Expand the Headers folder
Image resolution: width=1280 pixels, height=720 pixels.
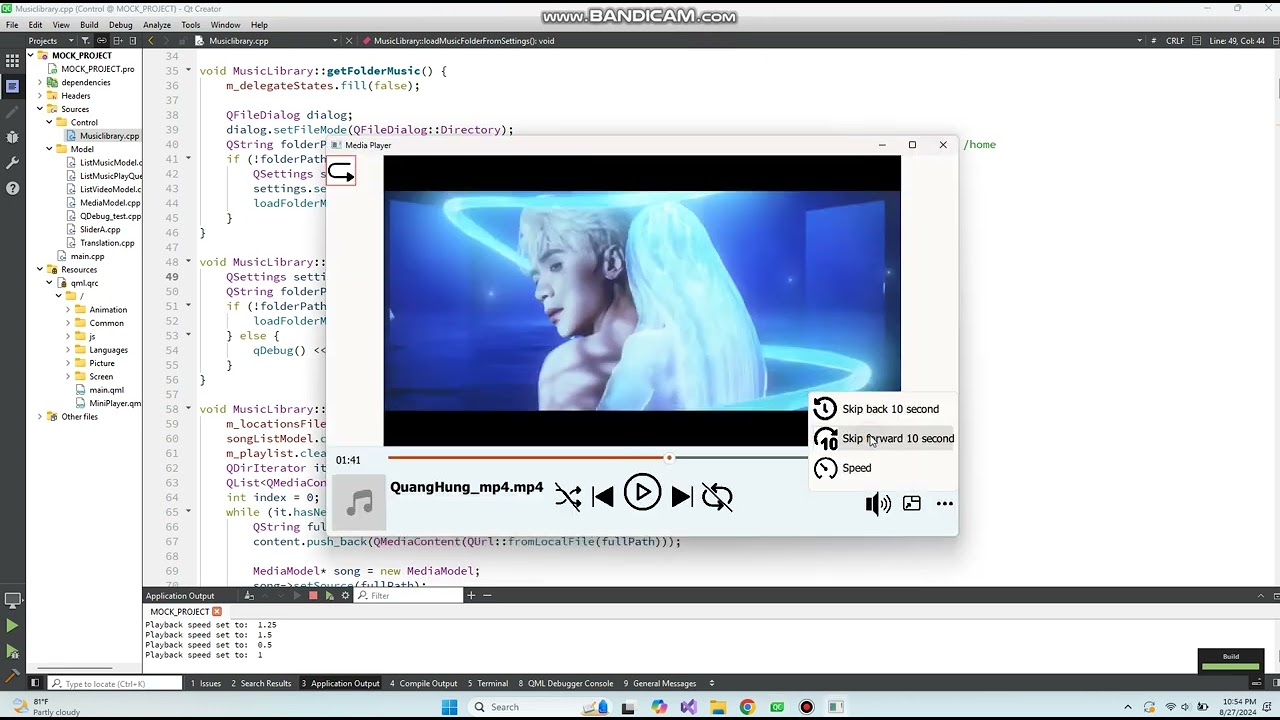tap(40, 96)
